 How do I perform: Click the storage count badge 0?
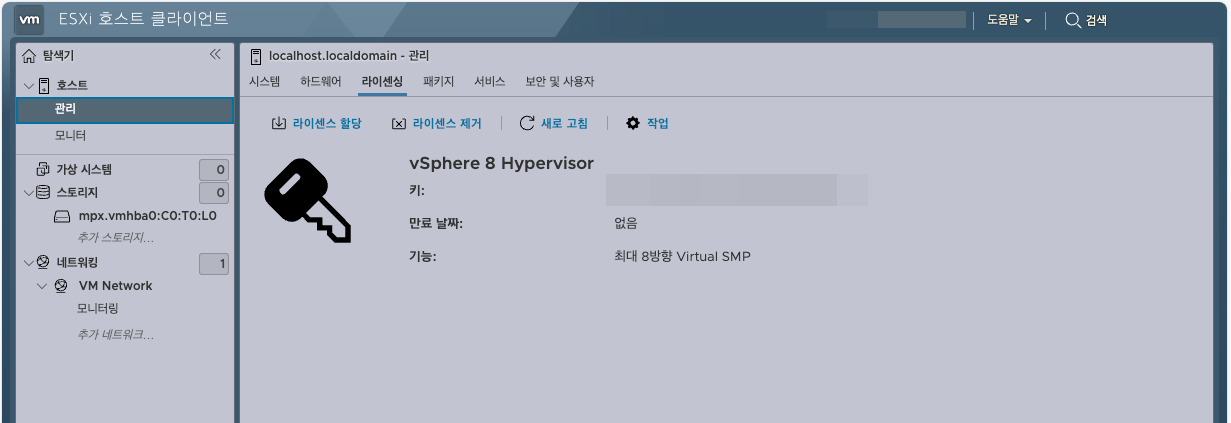(x=214, y=192)
